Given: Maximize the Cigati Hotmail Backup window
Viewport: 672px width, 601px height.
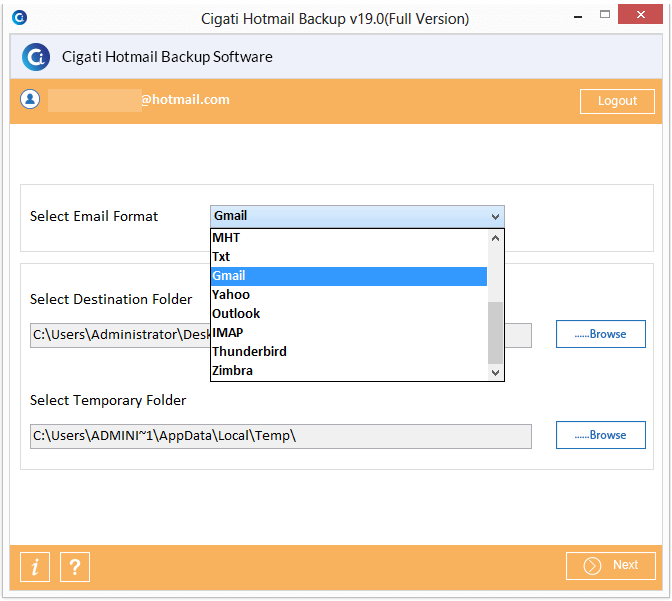Looking at the screenshot, I should [x=605, y=15].
